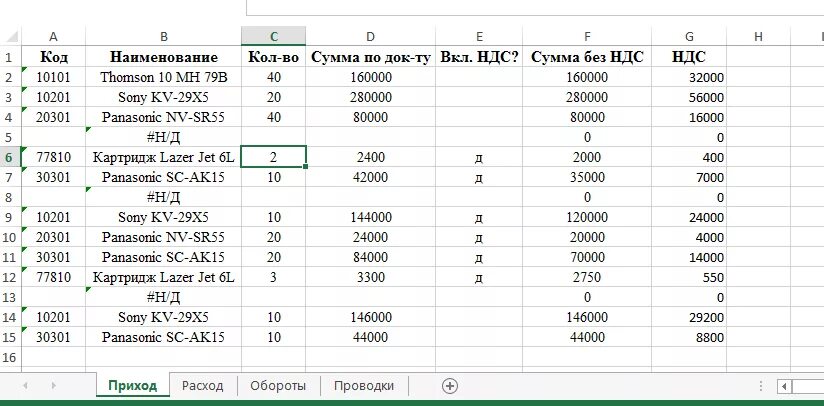
Task: Select row 5 header
Action: pyautogui.click(x=11, y=138)
